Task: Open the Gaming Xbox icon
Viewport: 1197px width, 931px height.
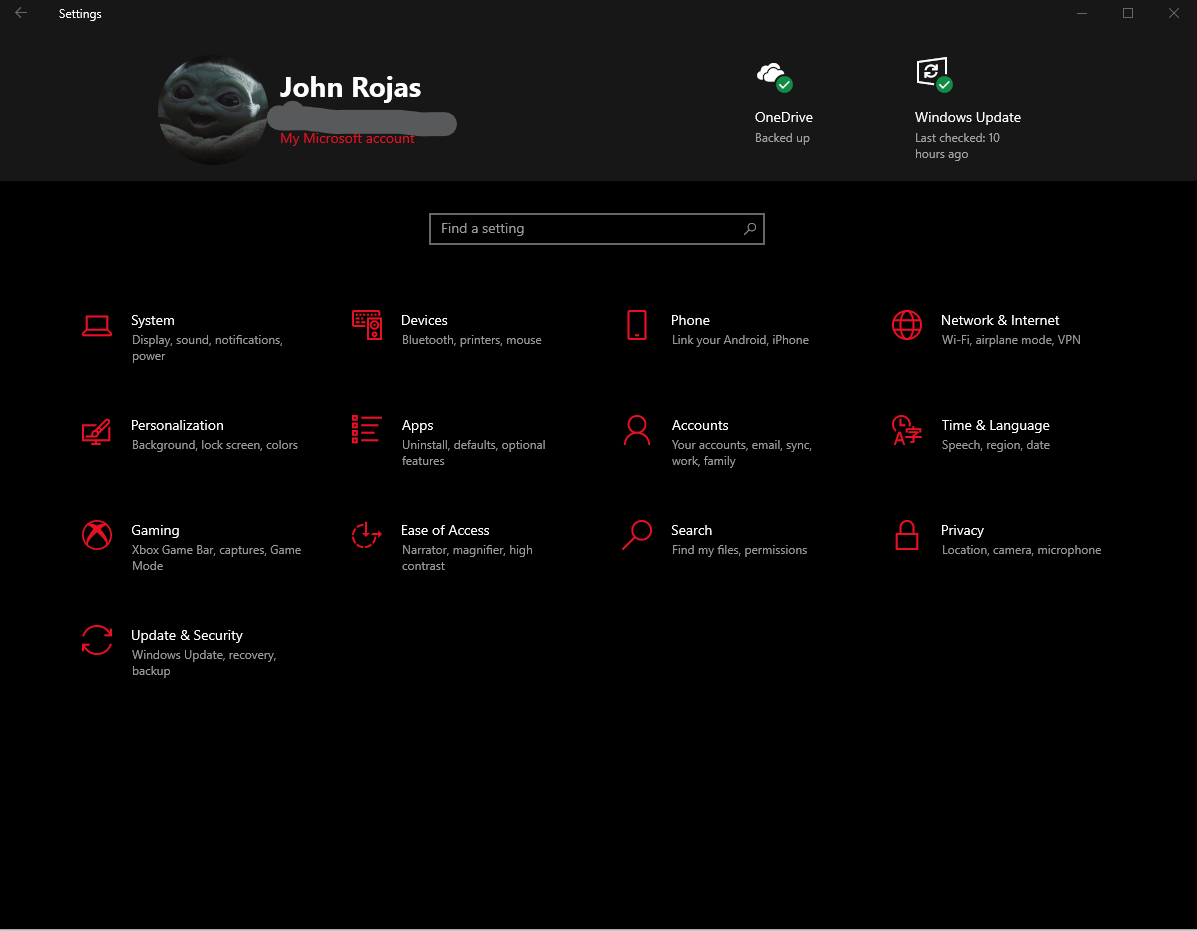Action: pos(97,535)
